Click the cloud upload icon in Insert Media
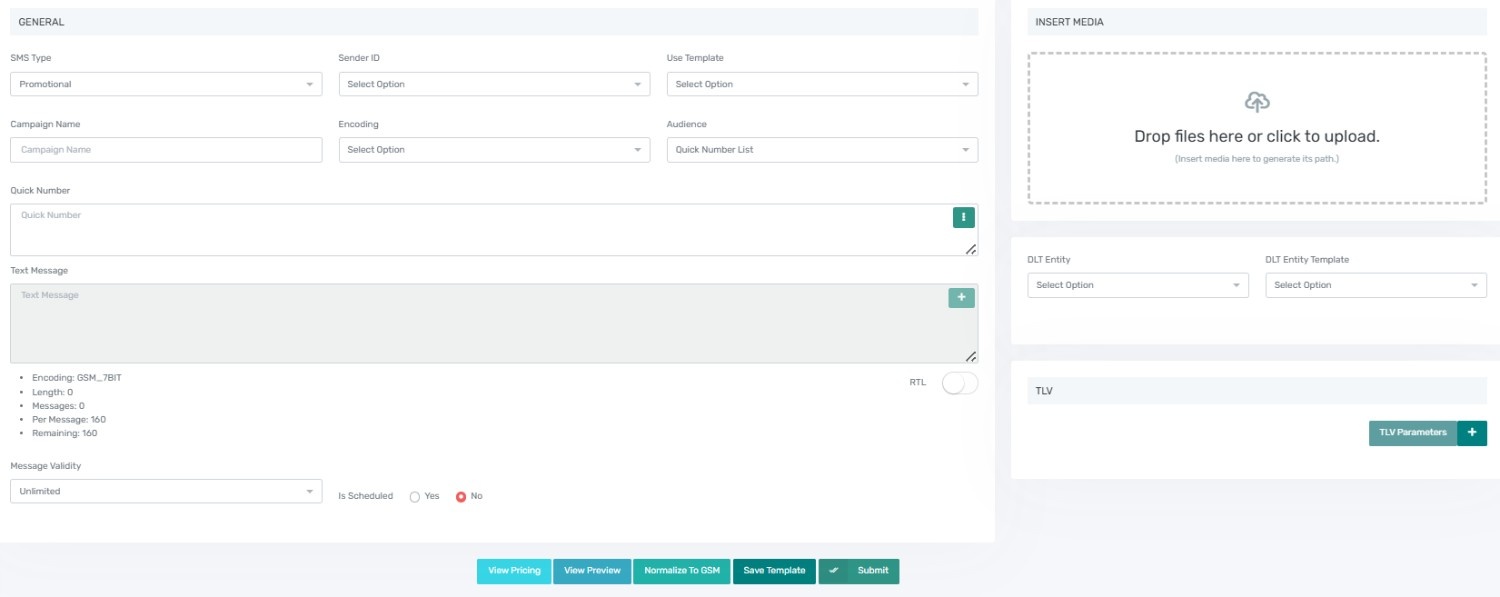The width and height of the screenshot is (1500, 597). 1257,101
